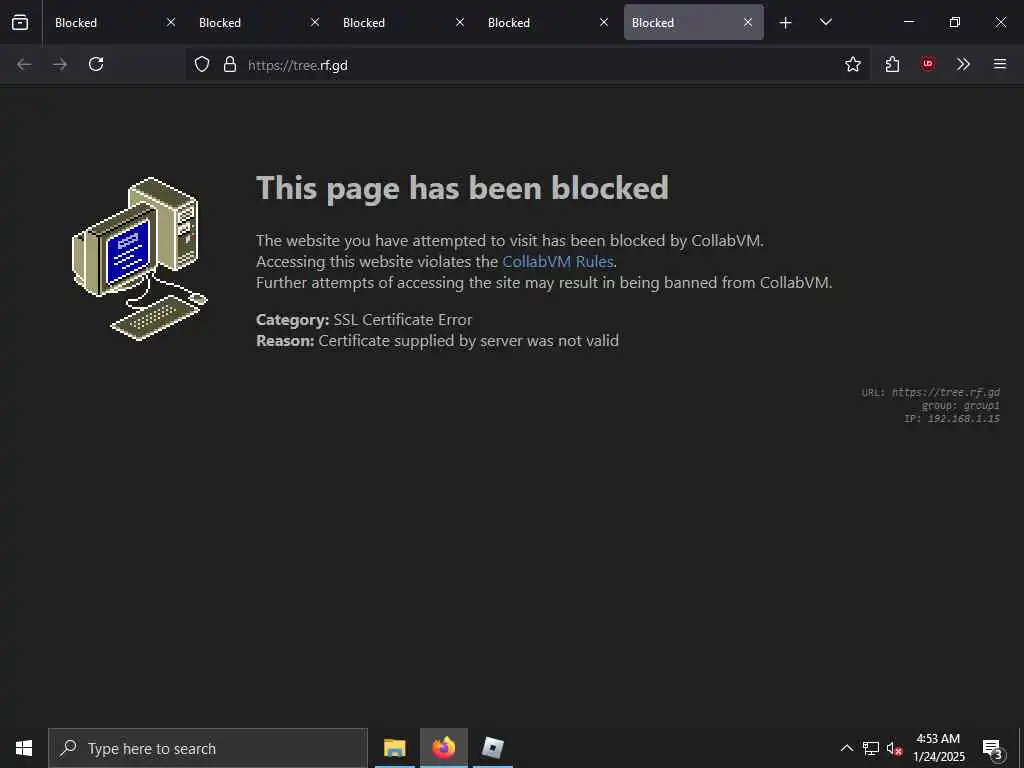Open the CollabVM Rules link
The image size is (1024, 768).
(x=558, y=261)
